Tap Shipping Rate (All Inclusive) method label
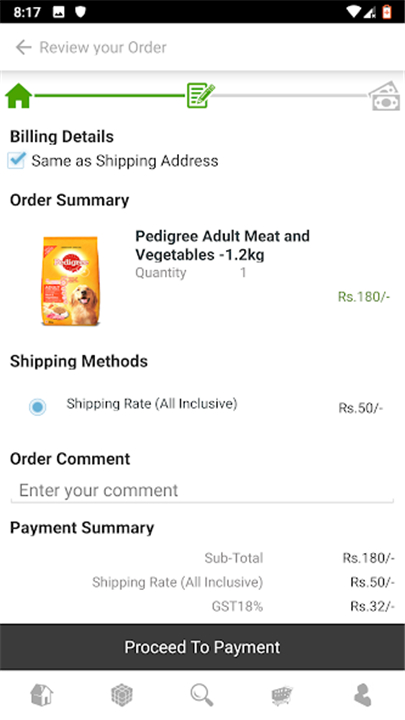 152,404
